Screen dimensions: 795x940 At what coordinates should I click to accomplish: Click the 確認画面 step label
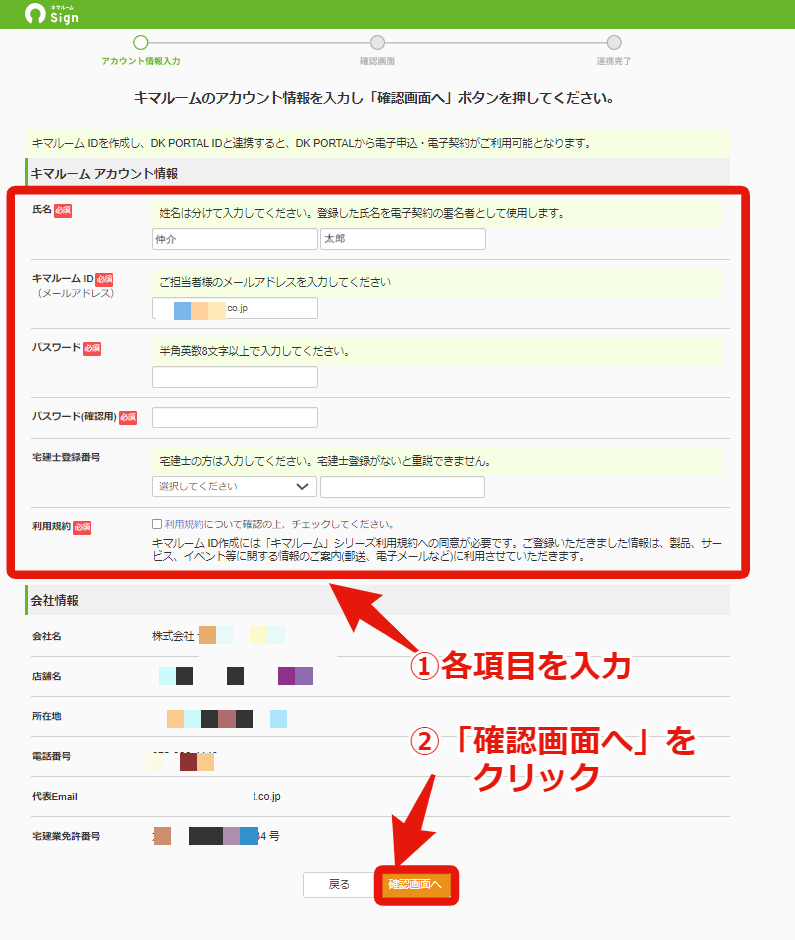click(x=377, y=61)
